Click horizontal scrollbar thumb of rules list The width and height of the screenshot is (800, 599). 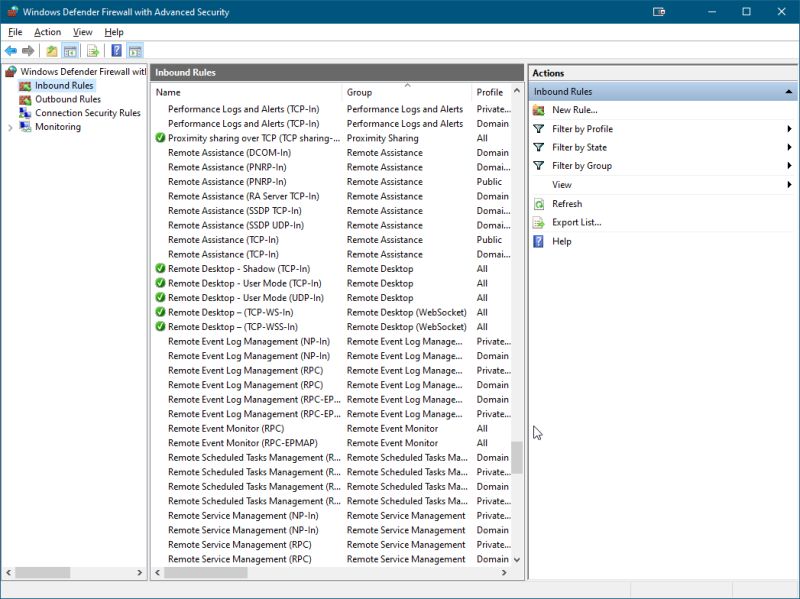206,572
